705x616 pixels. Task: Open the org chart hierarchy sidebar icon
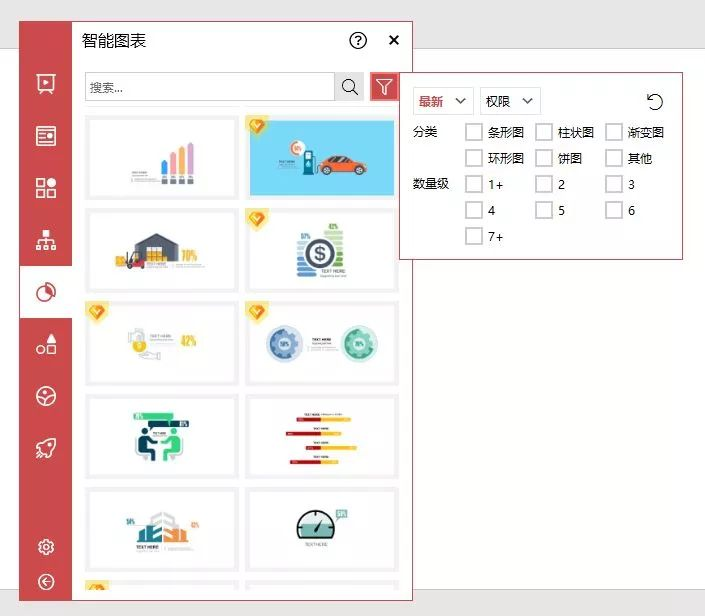click(x=46, y=240)
